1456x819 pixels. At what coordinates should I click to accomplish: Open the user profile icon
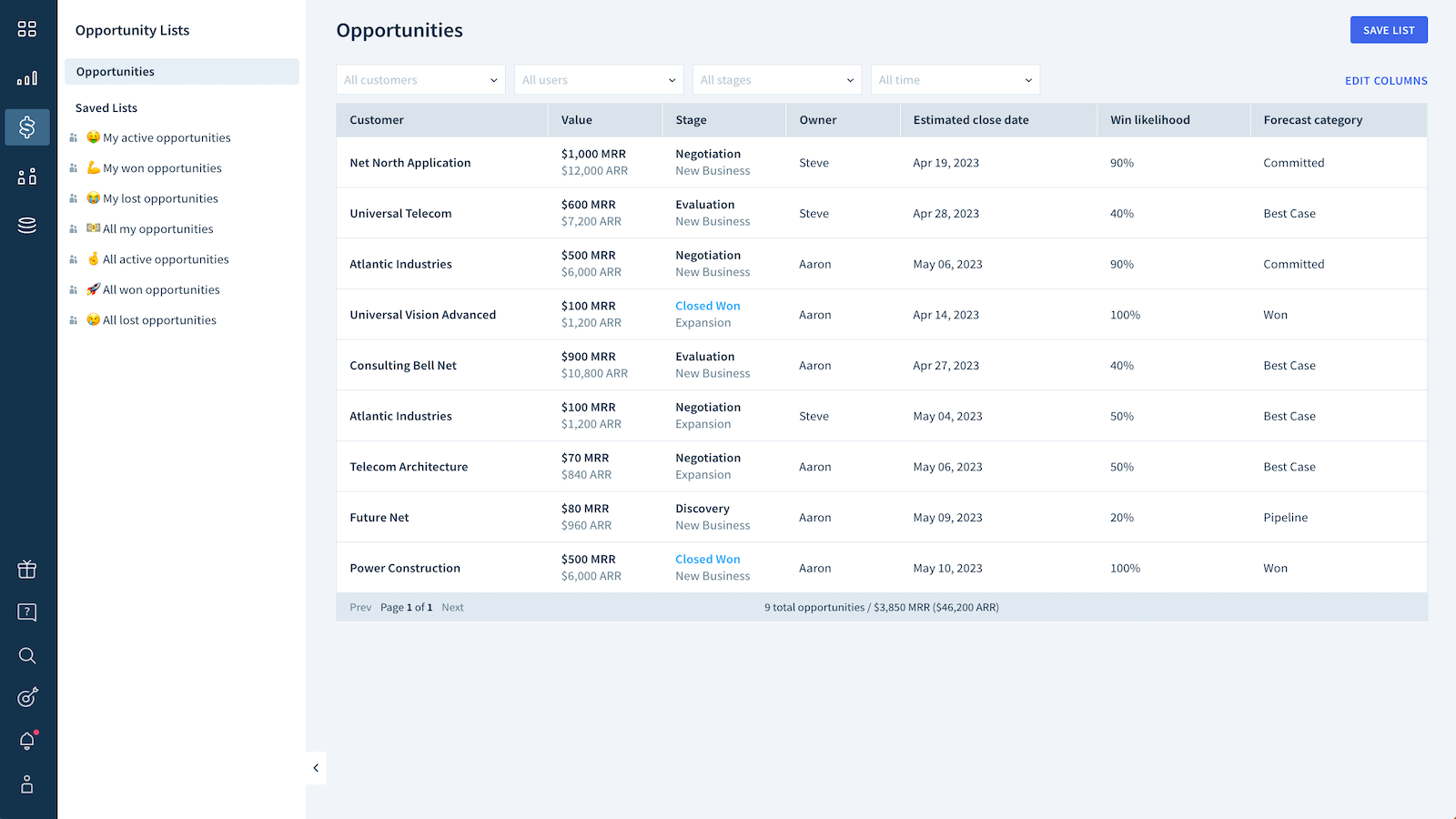[27, 784]
